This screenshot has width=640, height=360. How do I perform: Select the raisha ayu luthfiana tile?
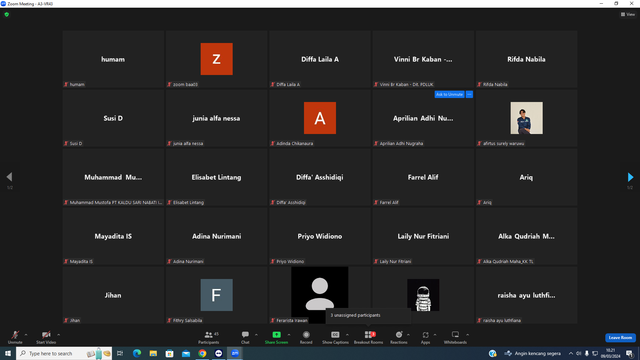(526, 295)
